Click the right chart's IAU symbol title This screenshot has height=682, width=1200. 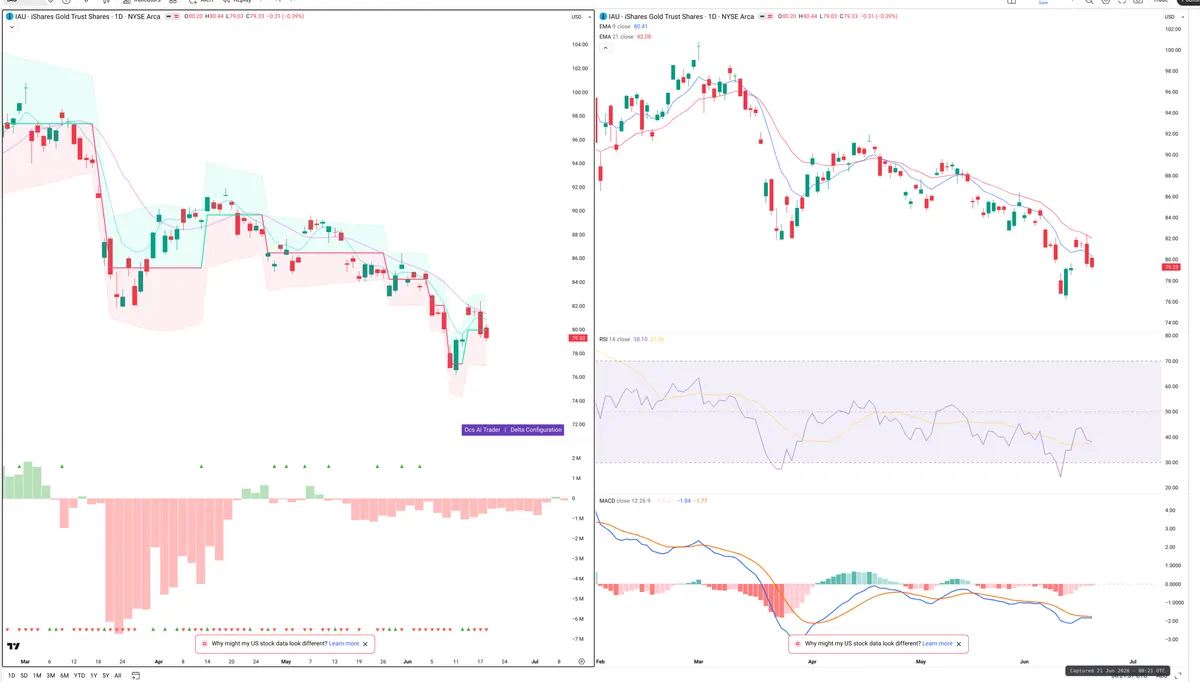pyautogui.click(x=679, y=17)
